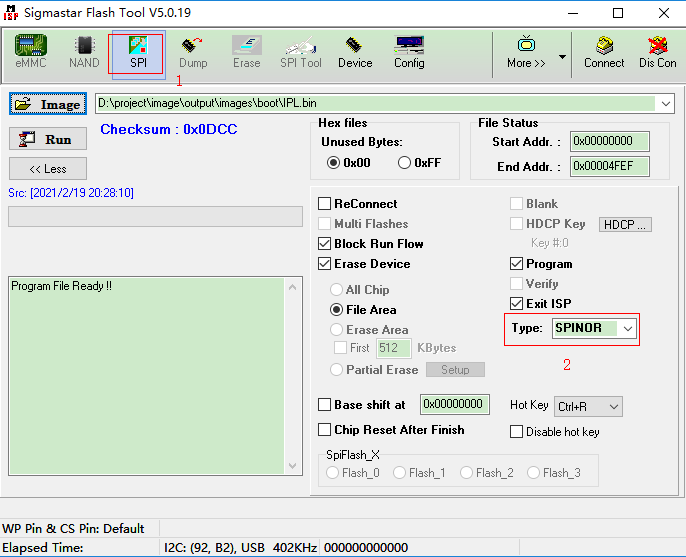Expand the image file path dropdown
686x557 pixels.
667,104
